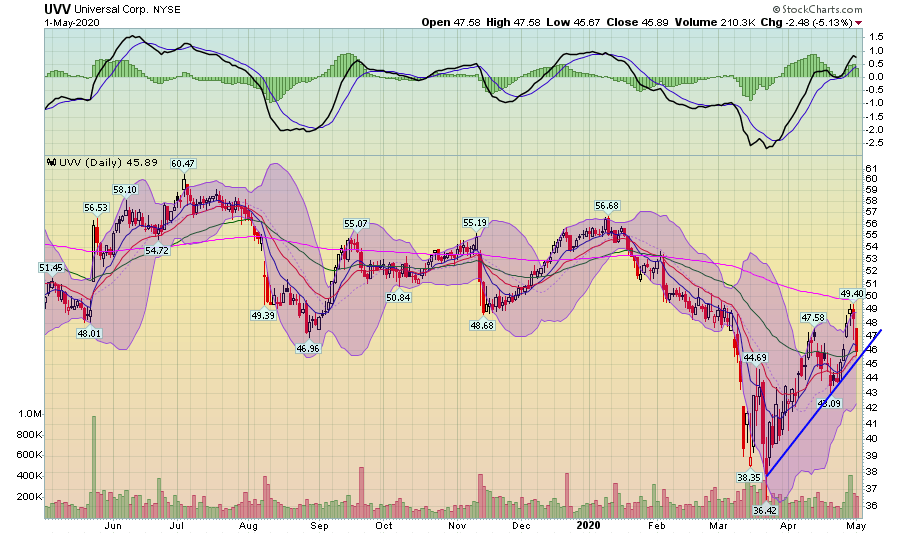
Task: Click the 55.07 price label
Action: click(x=356, y=223)
